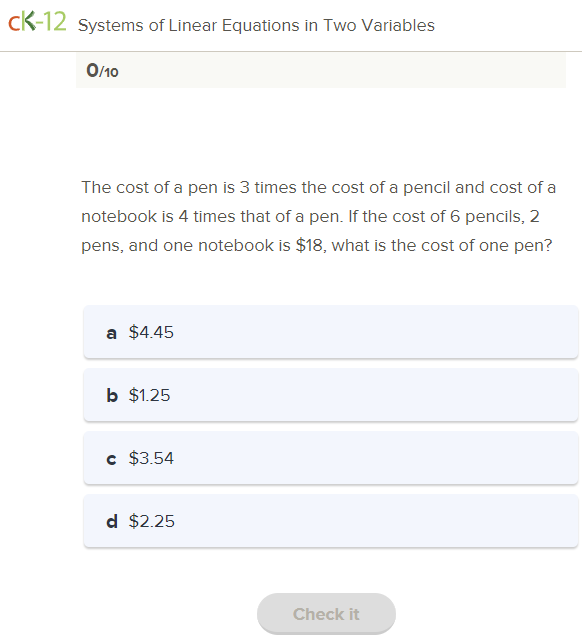Select answer option a $4.45

tap(331, 332)
